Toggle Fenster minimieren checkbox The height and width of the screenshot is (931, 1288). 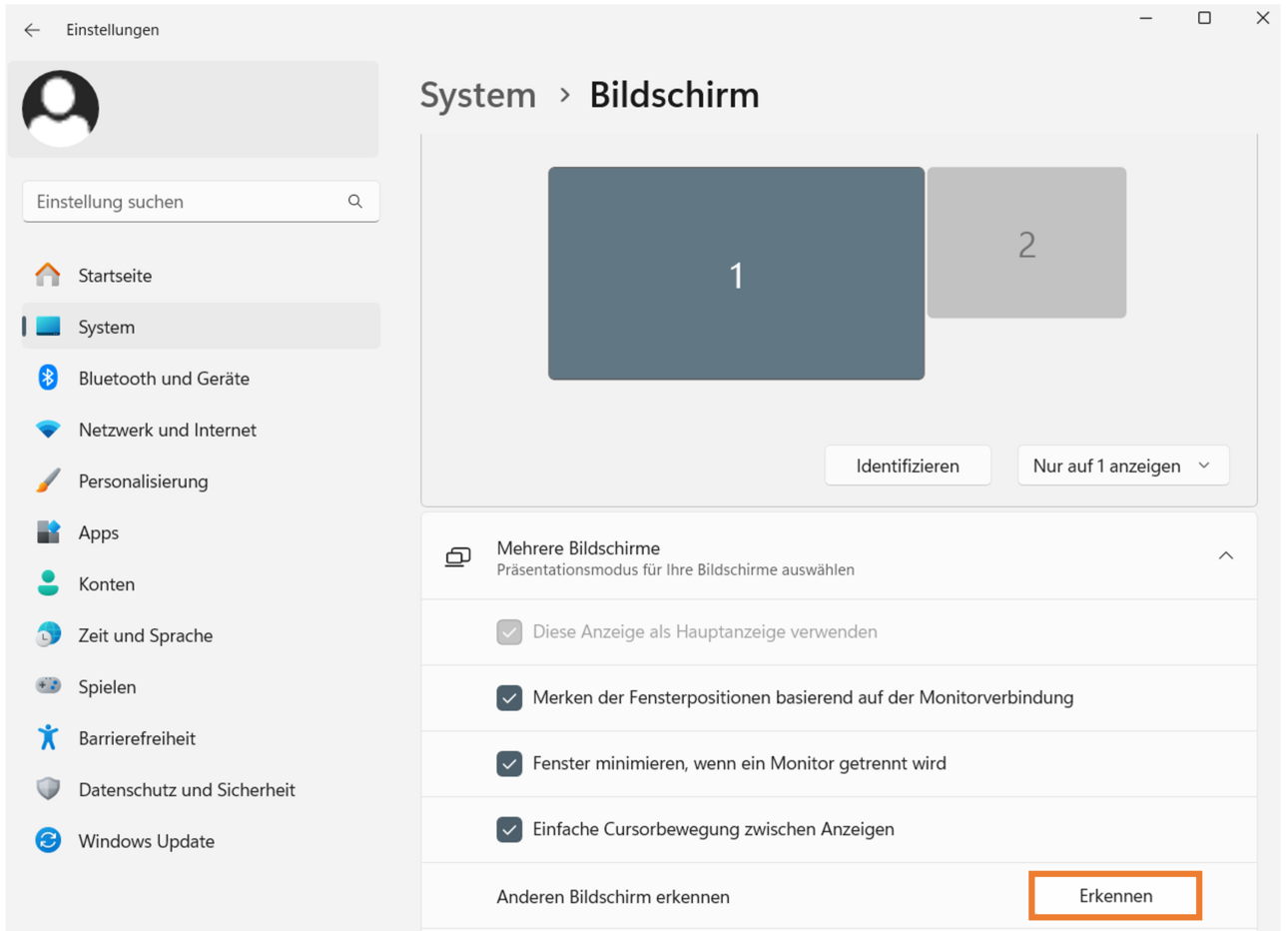point(509,763)
